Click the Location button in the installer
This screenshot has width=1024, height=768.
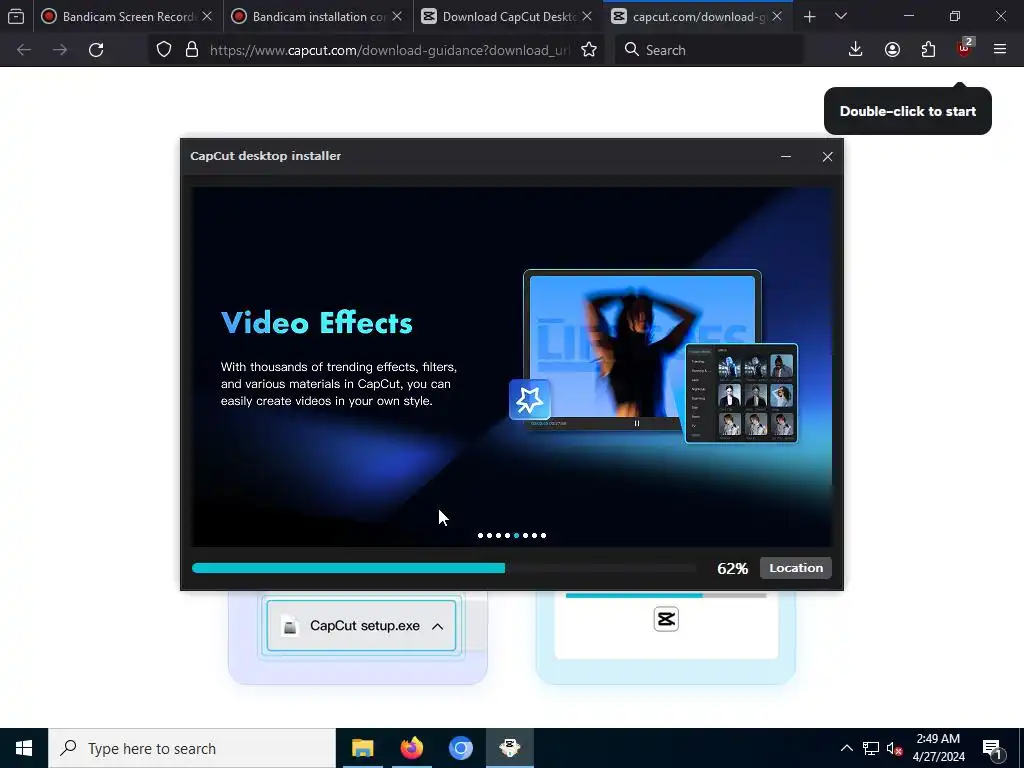(795, 568)
